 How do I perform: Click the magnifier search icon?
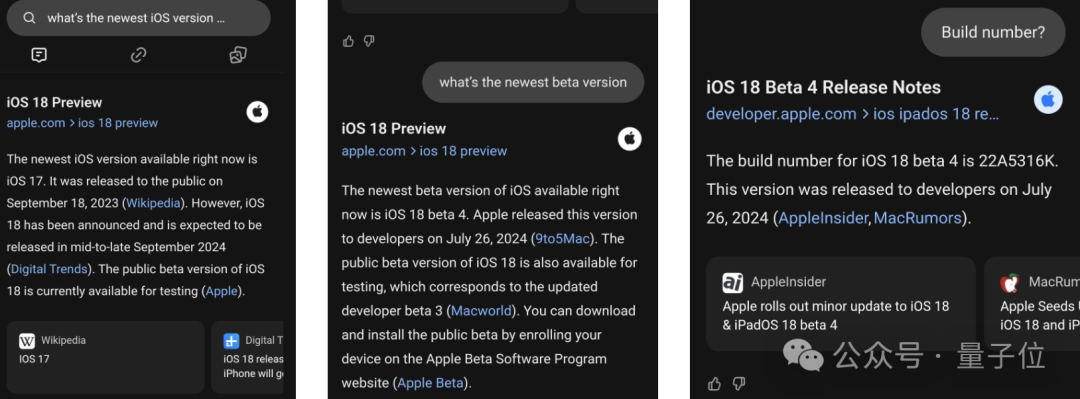[29, 19]
